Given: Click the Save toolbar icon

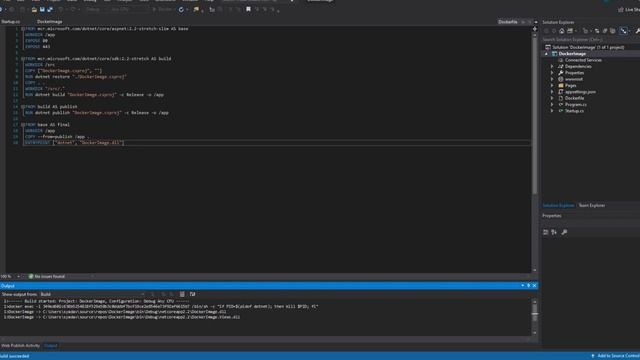Looking at the screenshot, I should click(x=42, y=9).
